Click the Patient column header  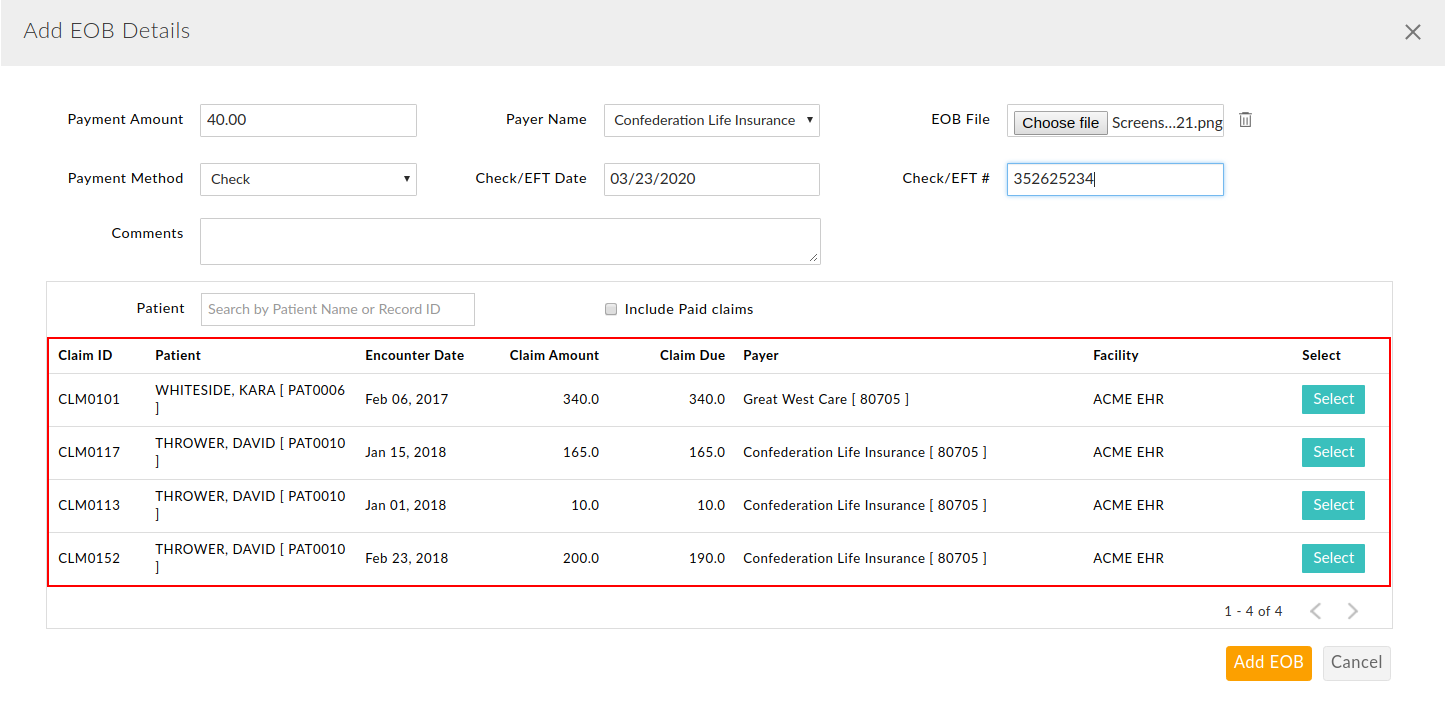point(178,355)
